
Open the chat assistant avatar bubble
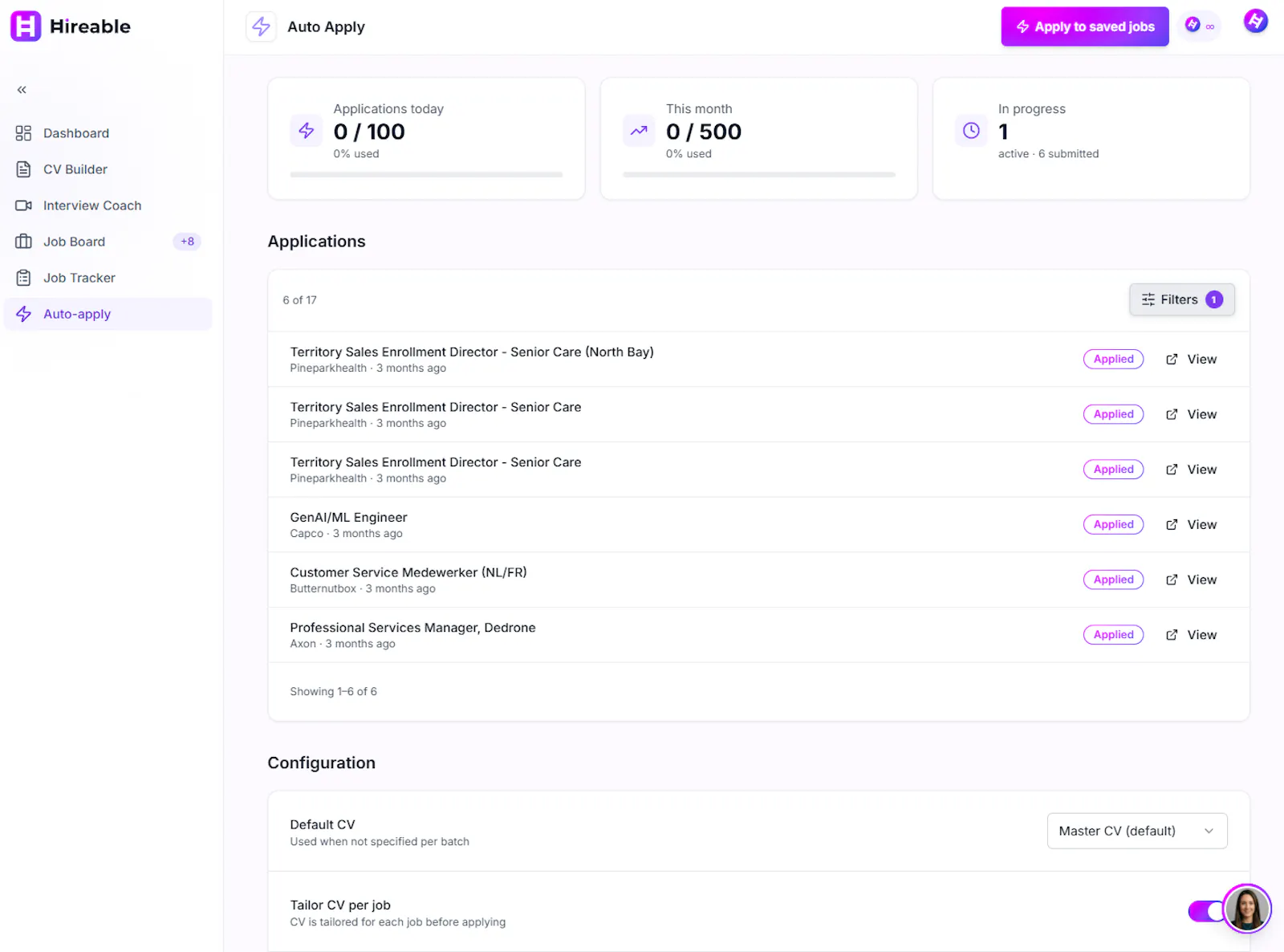1246,909
